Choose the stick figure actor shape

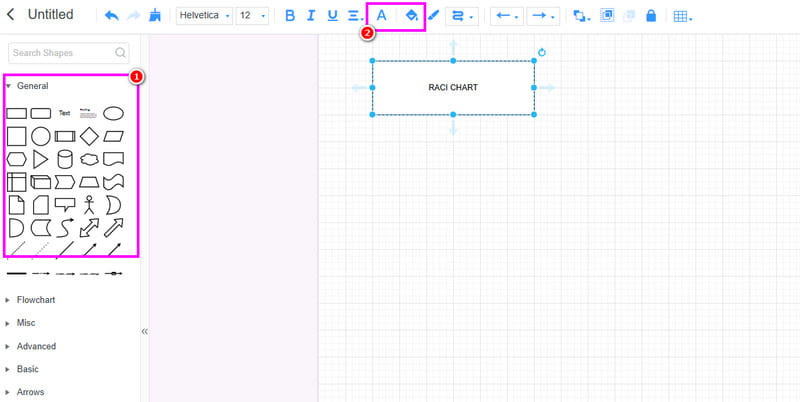(x=89, y=205)
